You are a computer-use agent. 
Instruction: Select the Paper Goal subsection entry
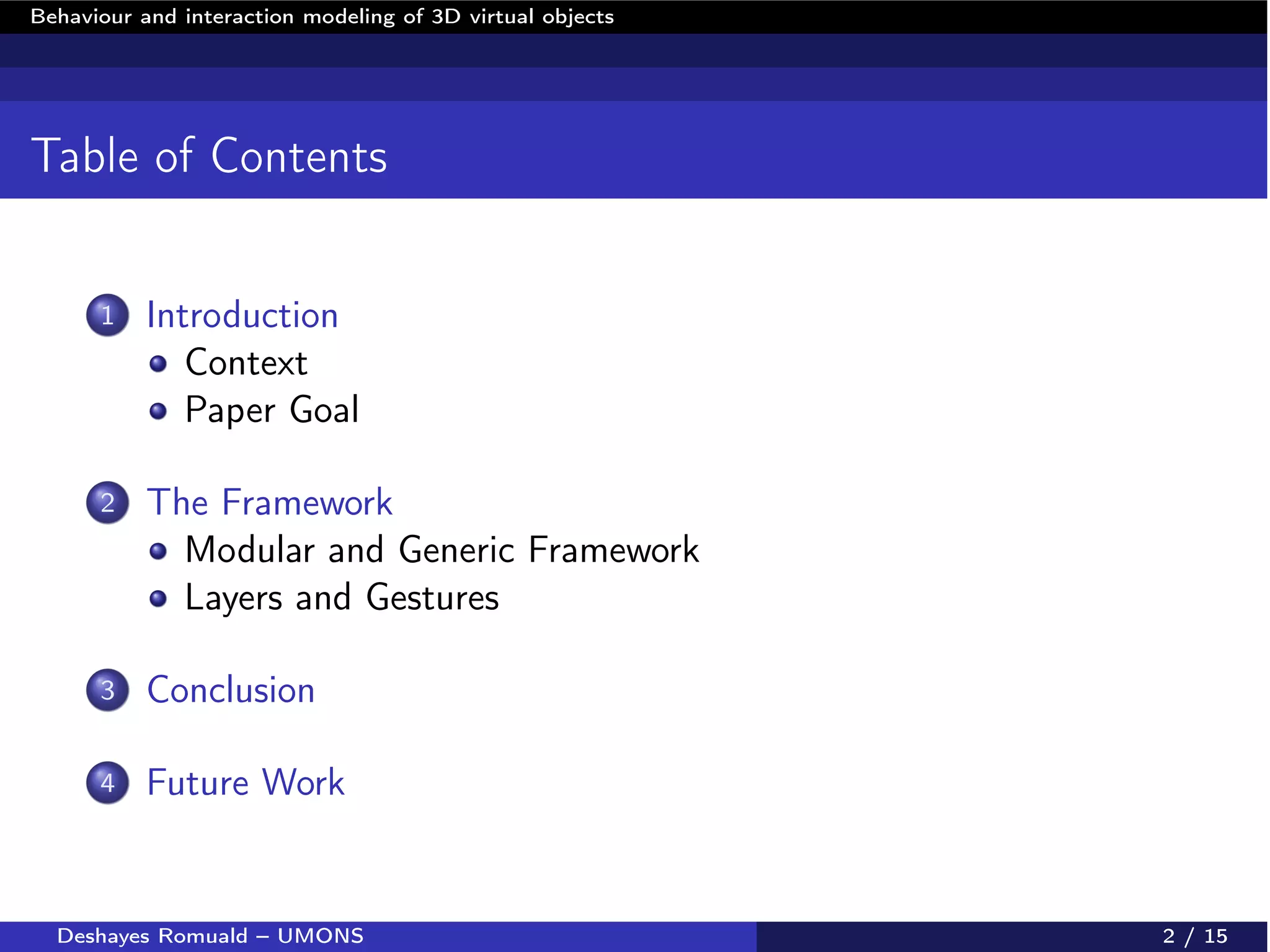[272, 410]
